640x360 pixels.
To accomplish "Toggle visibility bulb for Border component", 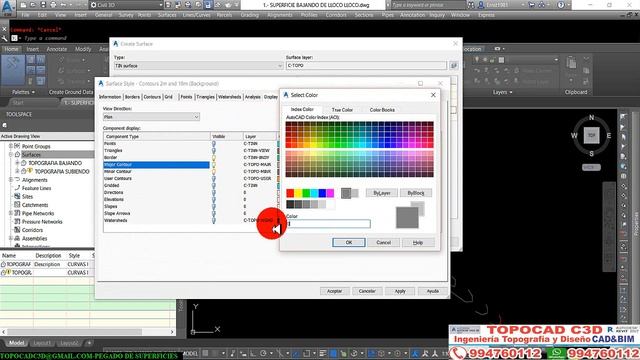I will (213, 158).
